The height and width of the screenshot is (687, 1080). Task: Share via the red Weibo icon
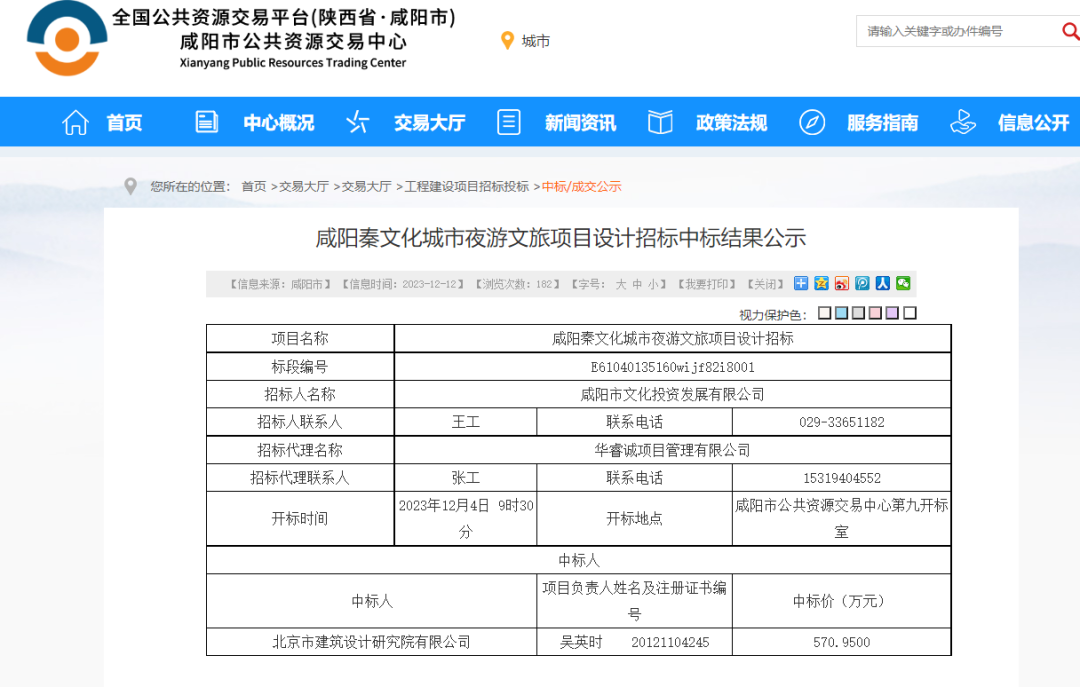tap(842, 283)
